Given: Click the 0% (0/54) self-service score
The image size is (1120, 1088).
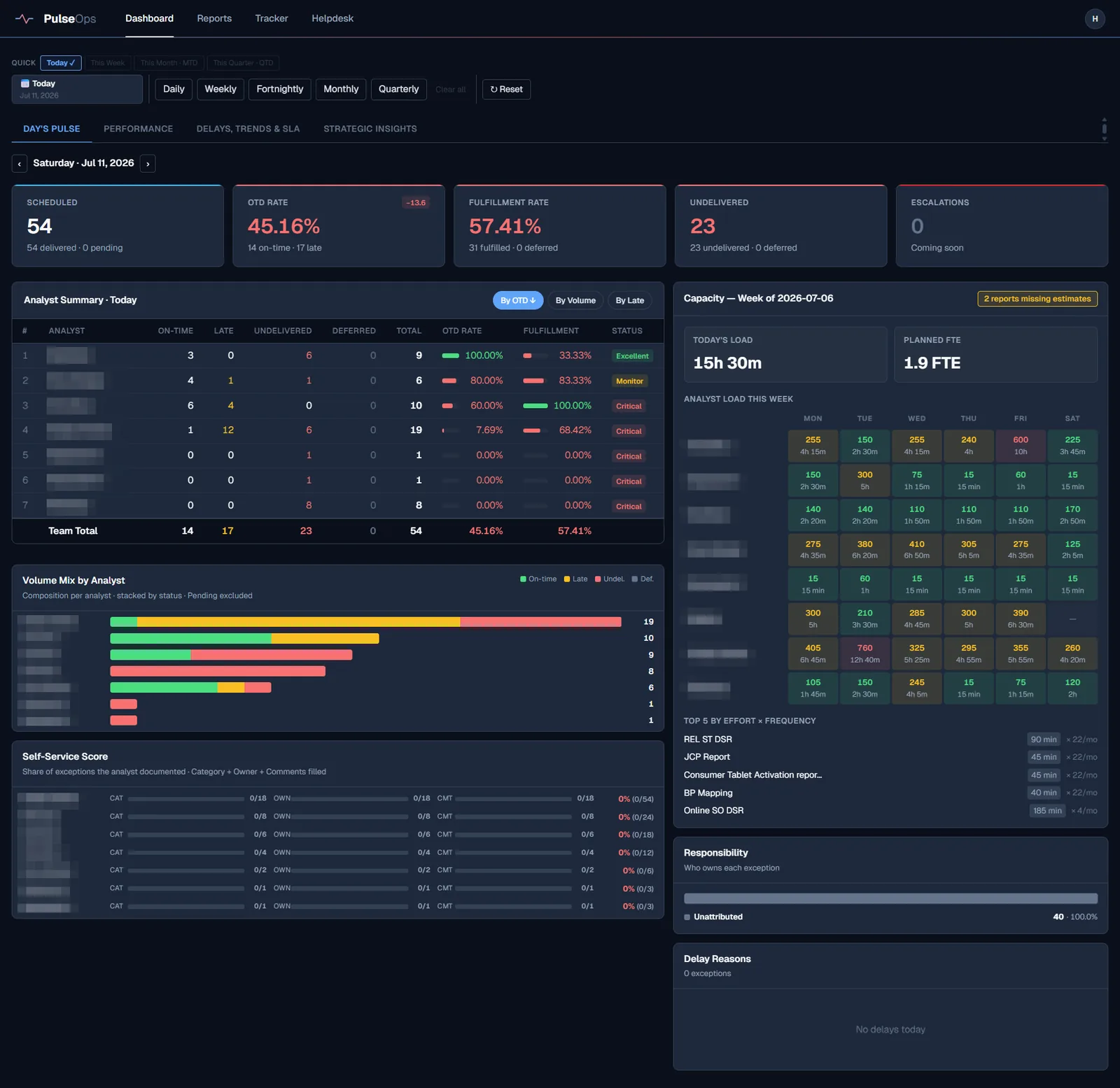Looking at the screenshot, I should pos(636,799).
